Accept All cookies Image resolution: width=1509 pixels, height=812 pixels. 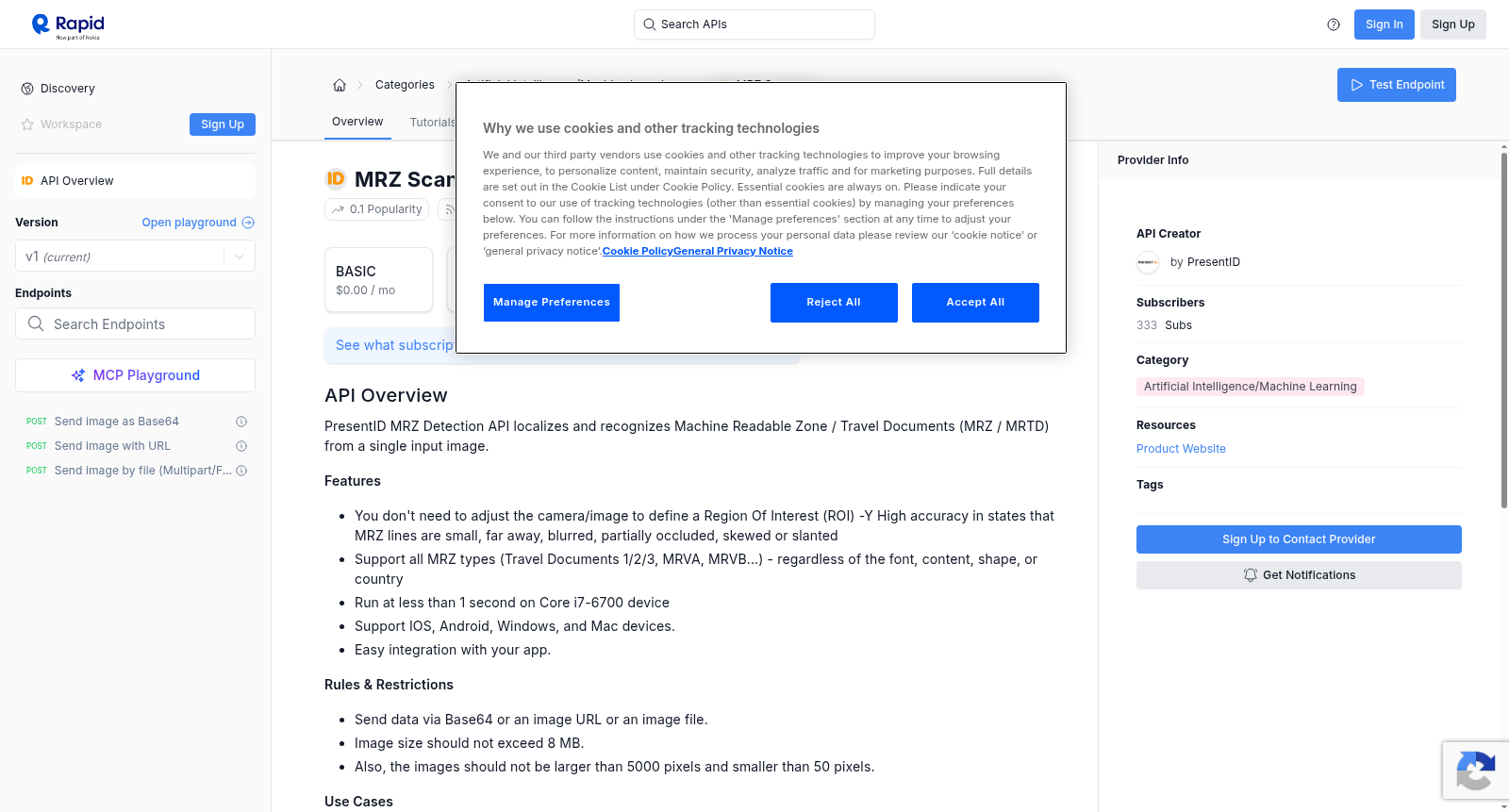tap(975, 303)
